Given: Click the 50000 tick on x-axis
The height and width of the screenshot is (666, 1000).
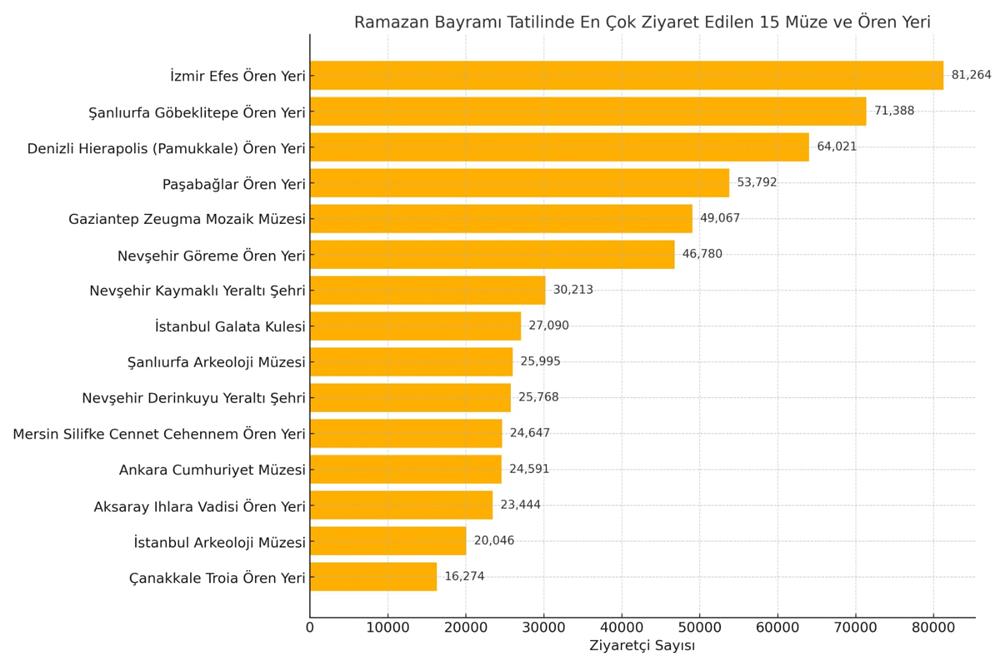Looking at the screenshot, I should point(699,627).
